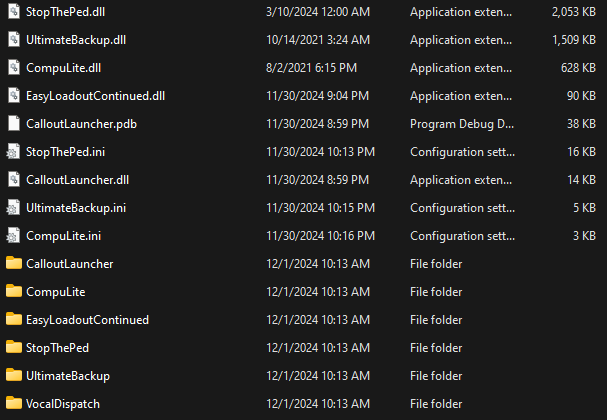Select the CalloutLauncher.dll file name
607x420 pixels.
pyautogui.click(x=77, y=179)
